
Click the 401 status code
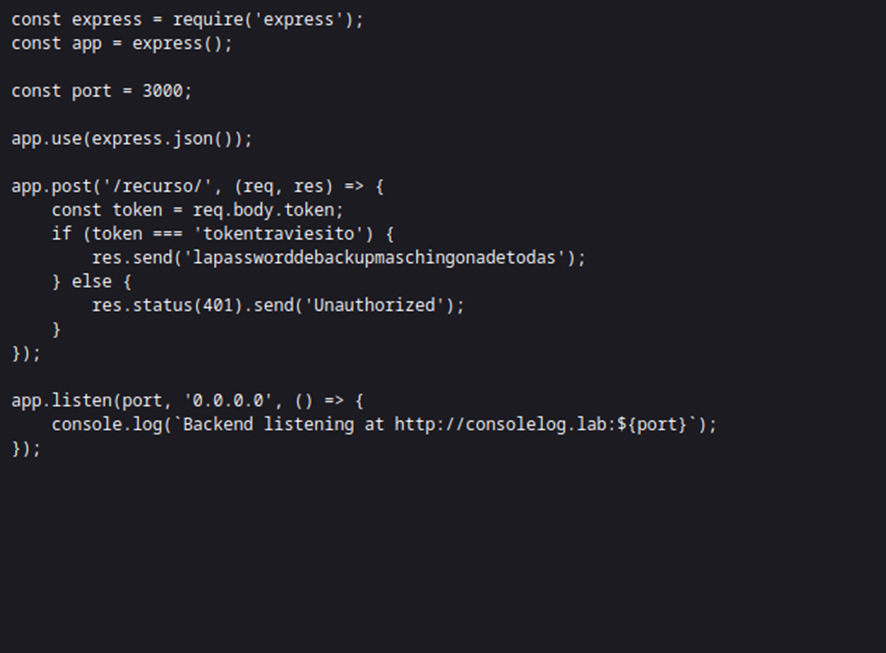[217, 305]
